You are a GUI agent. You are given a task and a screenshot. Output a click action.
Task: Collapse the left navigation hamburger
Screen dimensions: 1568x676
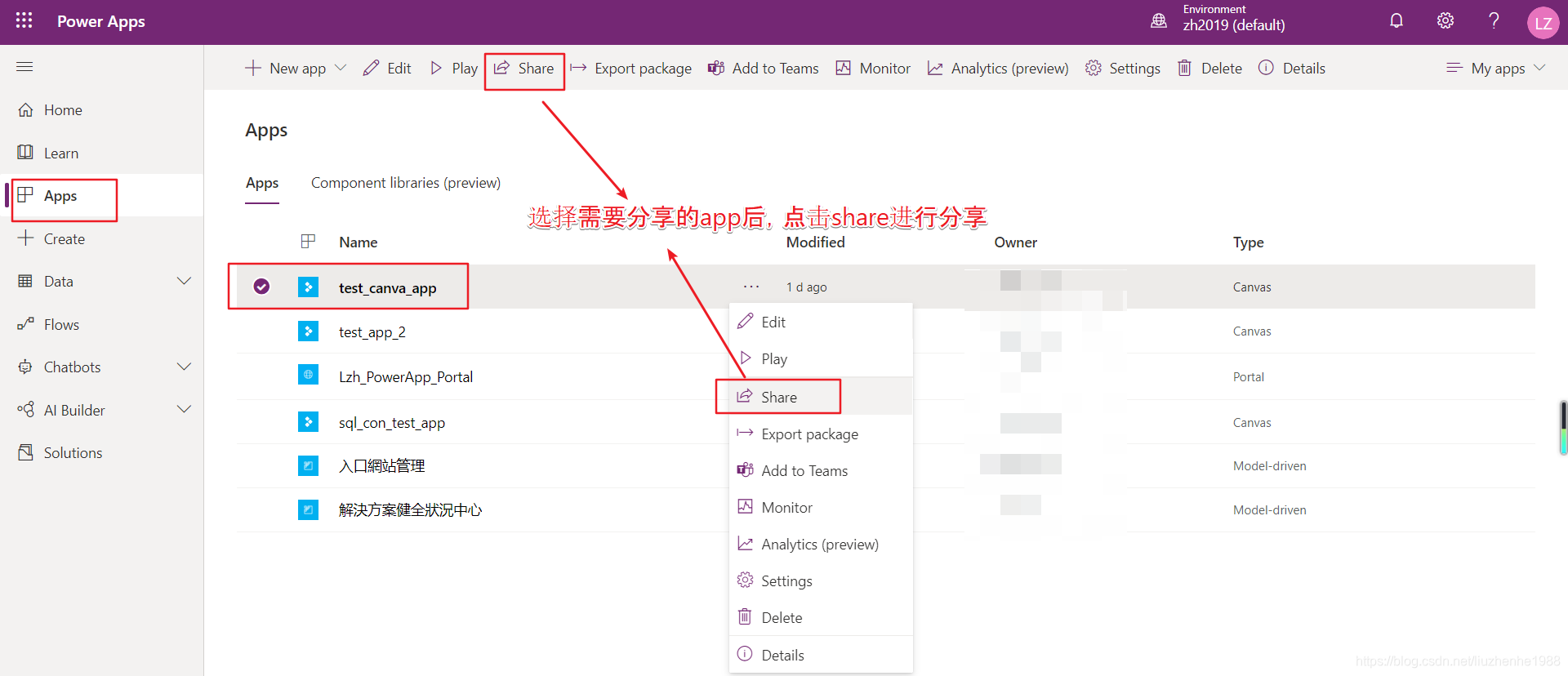(x=24, y=66)
